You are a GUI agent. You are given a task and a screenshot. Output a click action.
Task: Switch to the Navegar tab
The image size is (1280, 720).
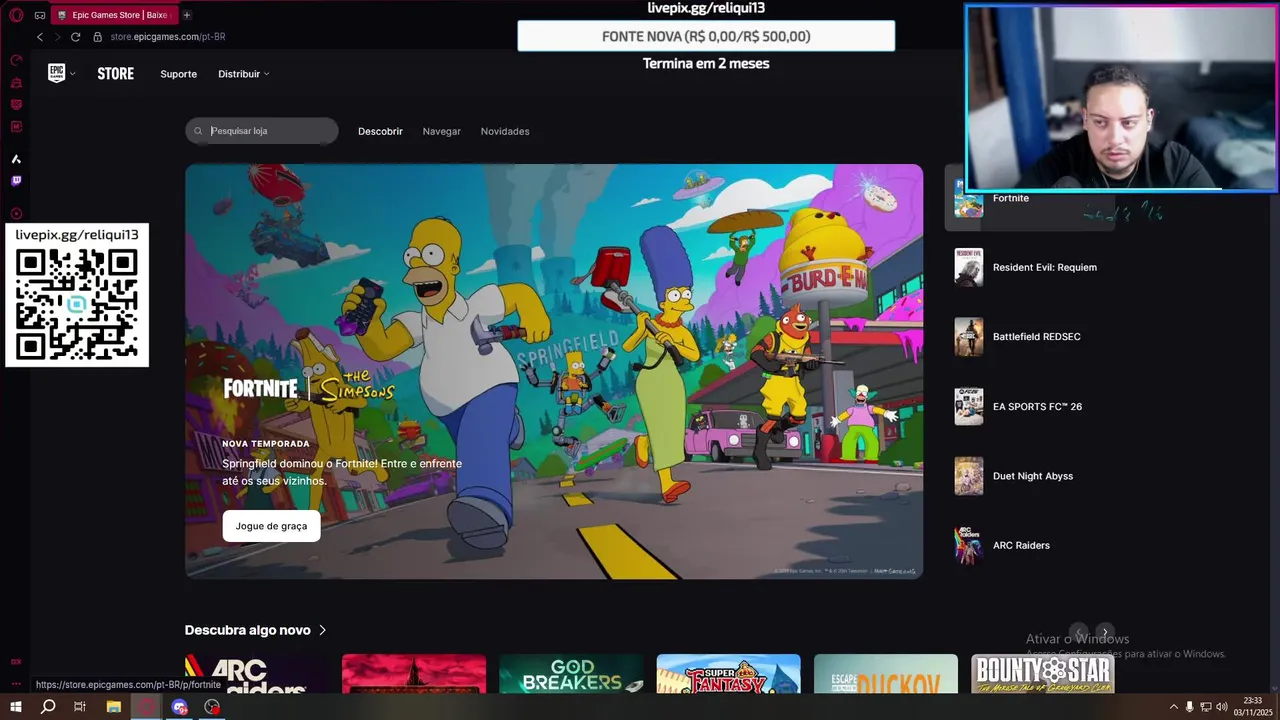point(442,131)
